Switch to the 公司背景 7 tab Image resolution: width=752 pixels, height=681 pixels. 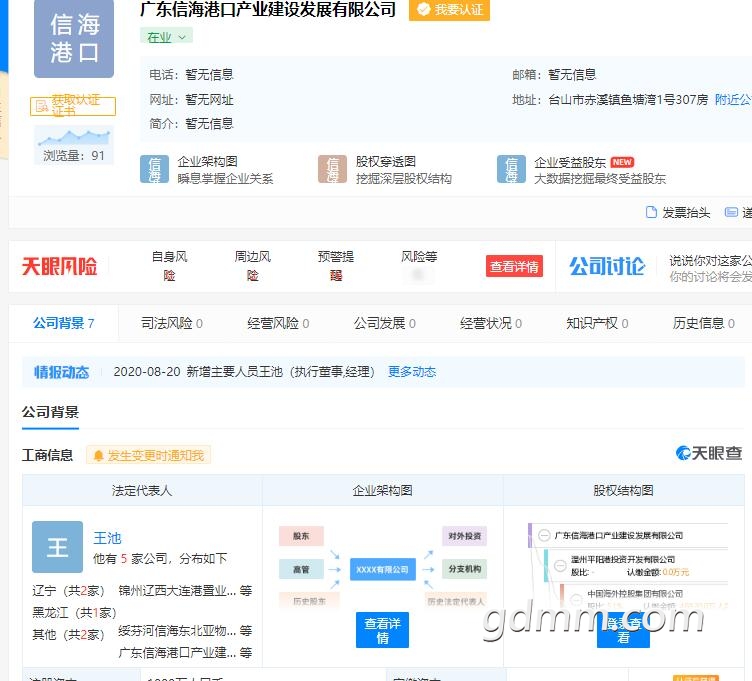(x=63, y=323)
